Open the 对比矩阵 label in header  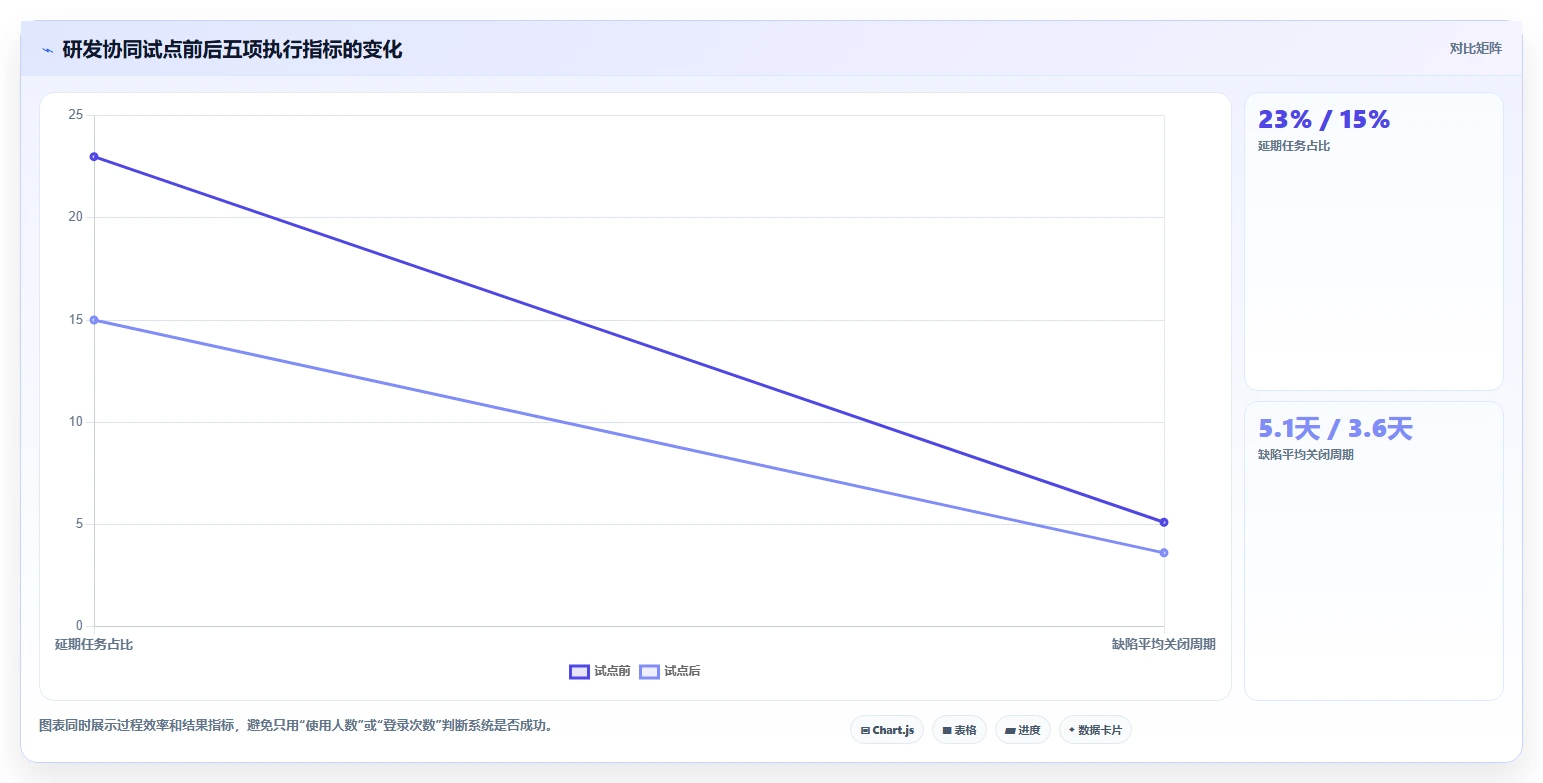pos(1475,48)
